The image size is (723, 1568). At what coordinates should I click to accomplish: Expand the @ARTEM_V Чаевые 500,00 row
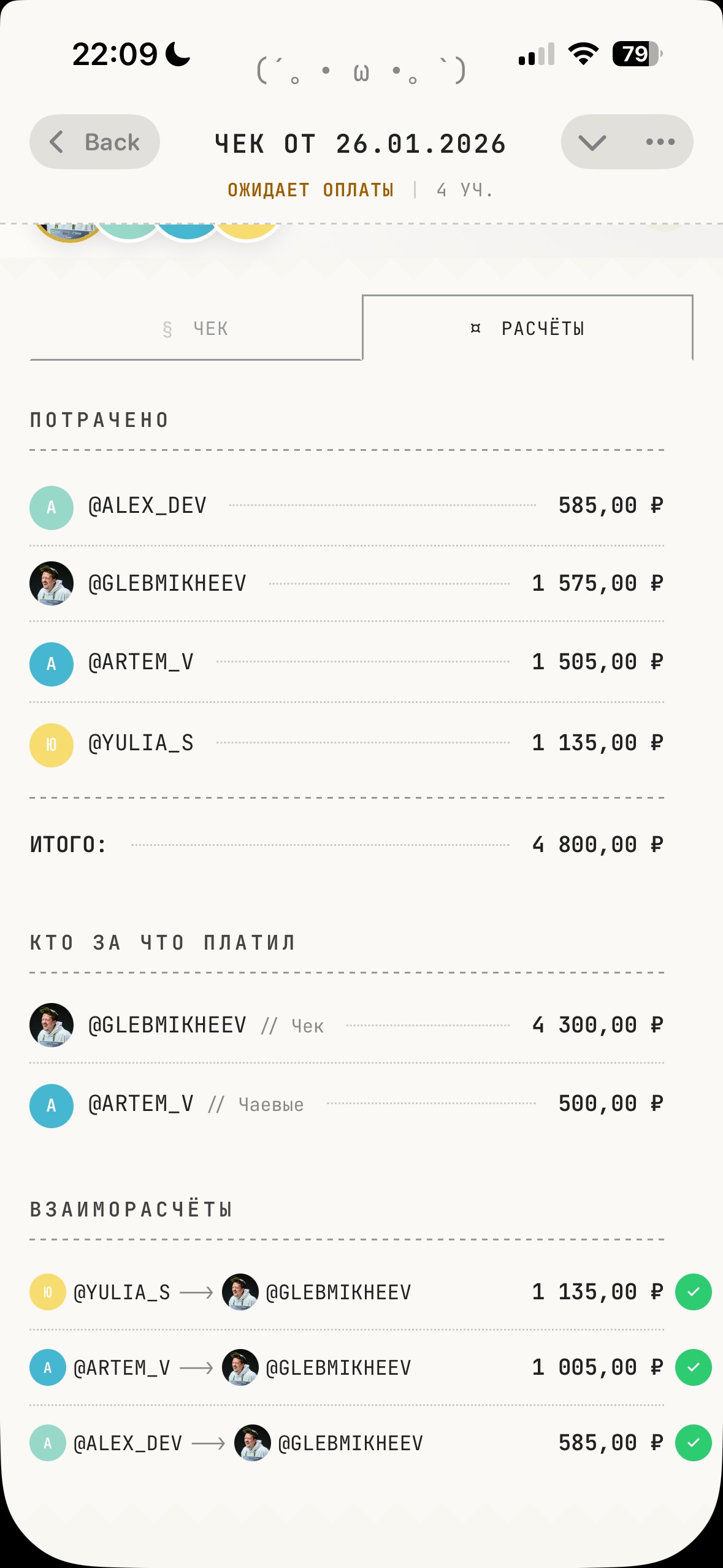[346, 1104]
